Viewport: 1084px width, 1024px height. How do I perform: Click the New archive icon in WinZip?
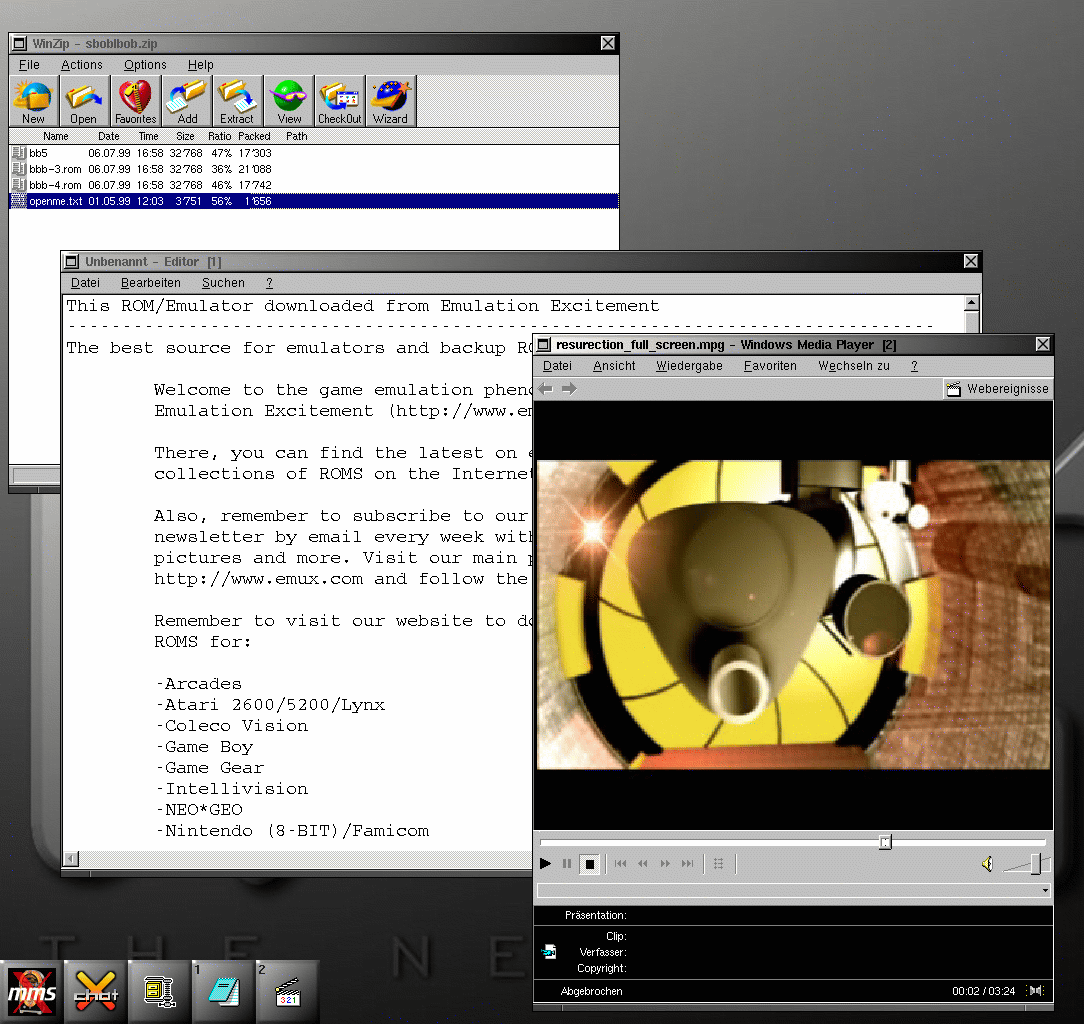coord(33,101)
